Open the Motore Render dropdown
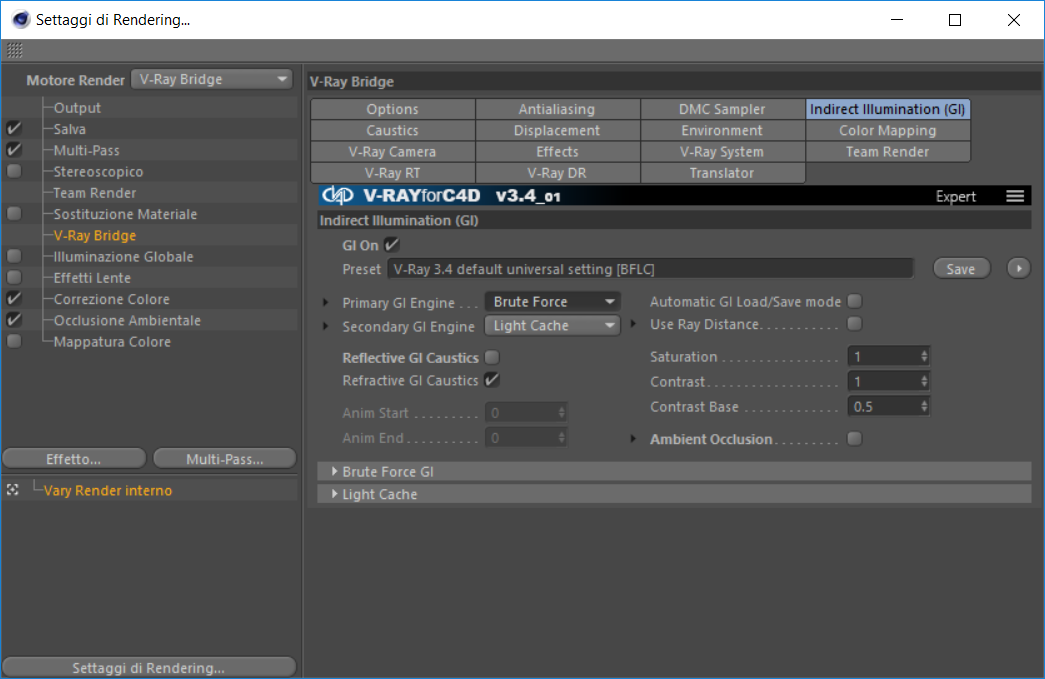The height and width of the screenshot is (679, 1045). click(211, 79)
